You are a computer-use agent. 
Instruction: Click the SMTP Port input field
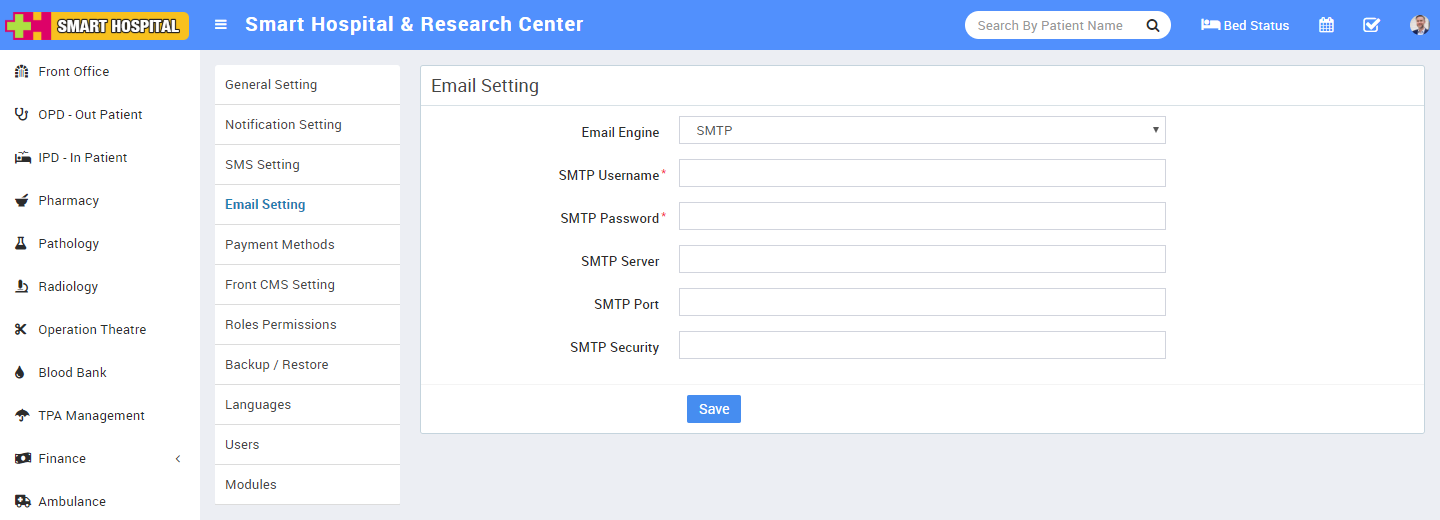click(921, 302)
